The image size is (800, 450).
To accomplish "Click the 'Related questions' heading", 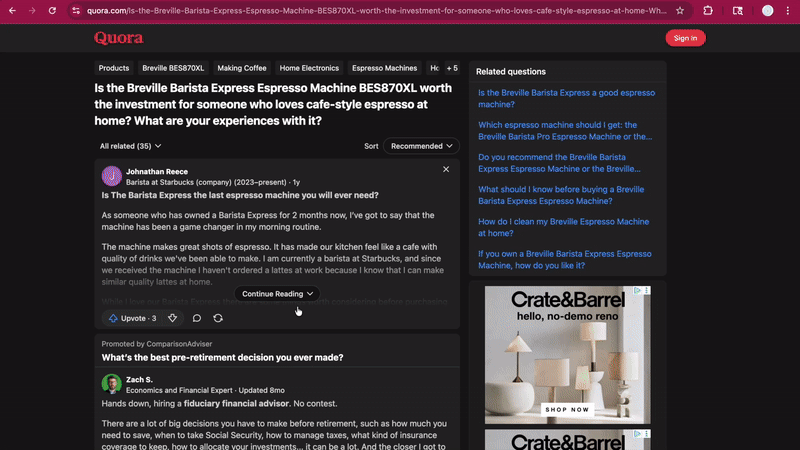I will (511, 71).
